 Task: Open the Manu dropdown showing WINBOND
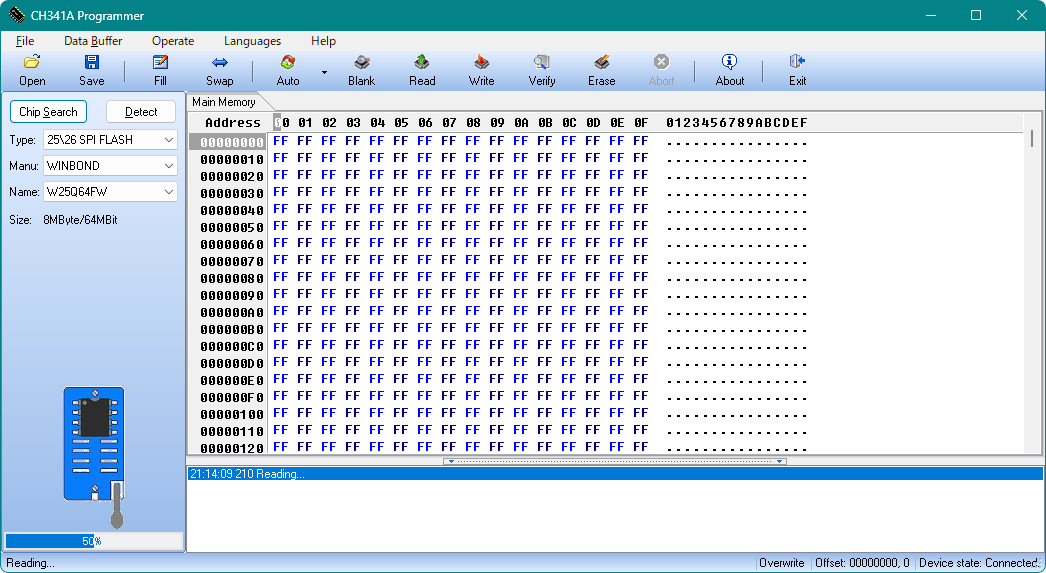(x=110, y=165)
